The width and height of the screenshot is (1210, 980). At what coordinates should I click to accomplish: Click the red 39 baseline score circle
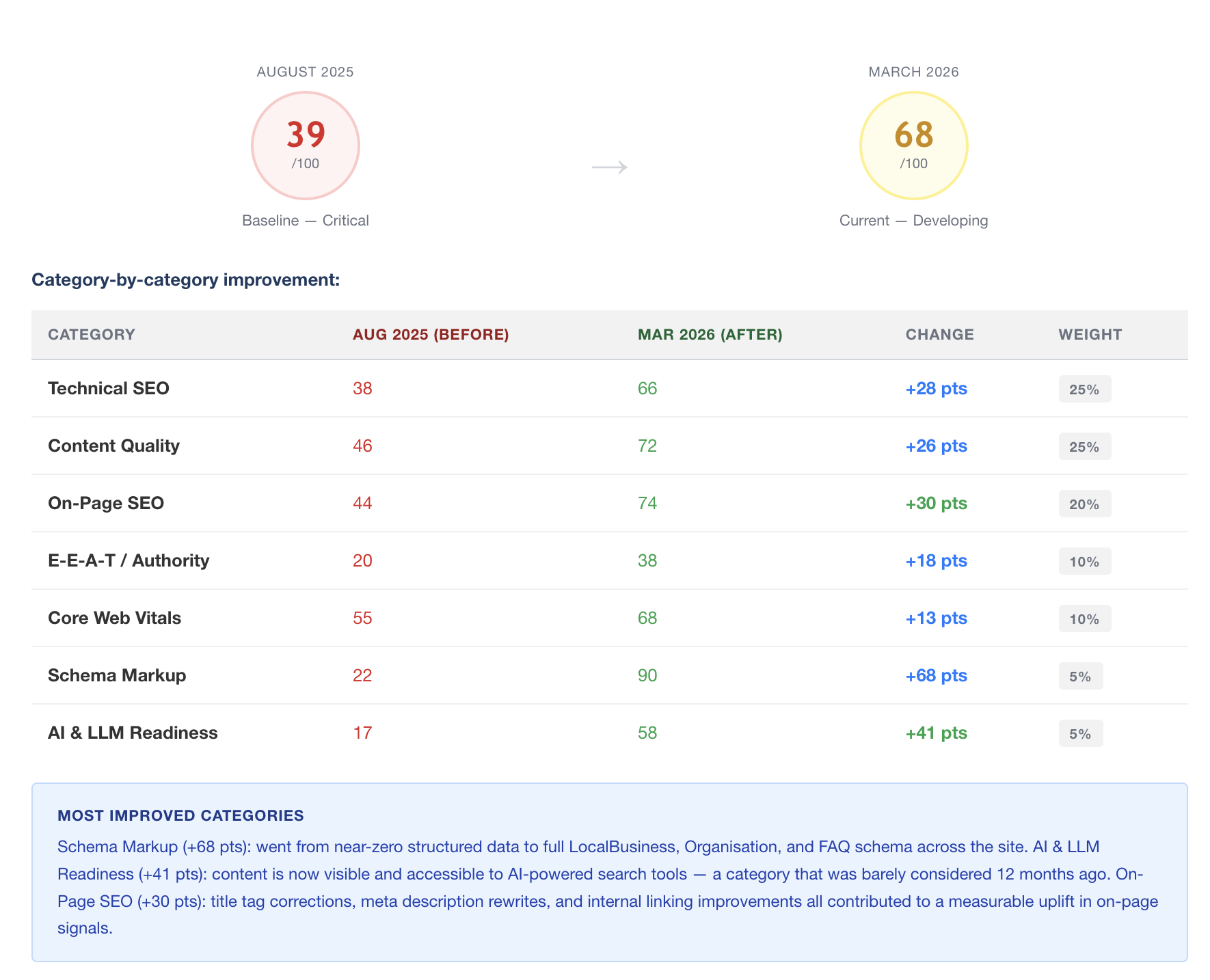click(x=306, y=146)
